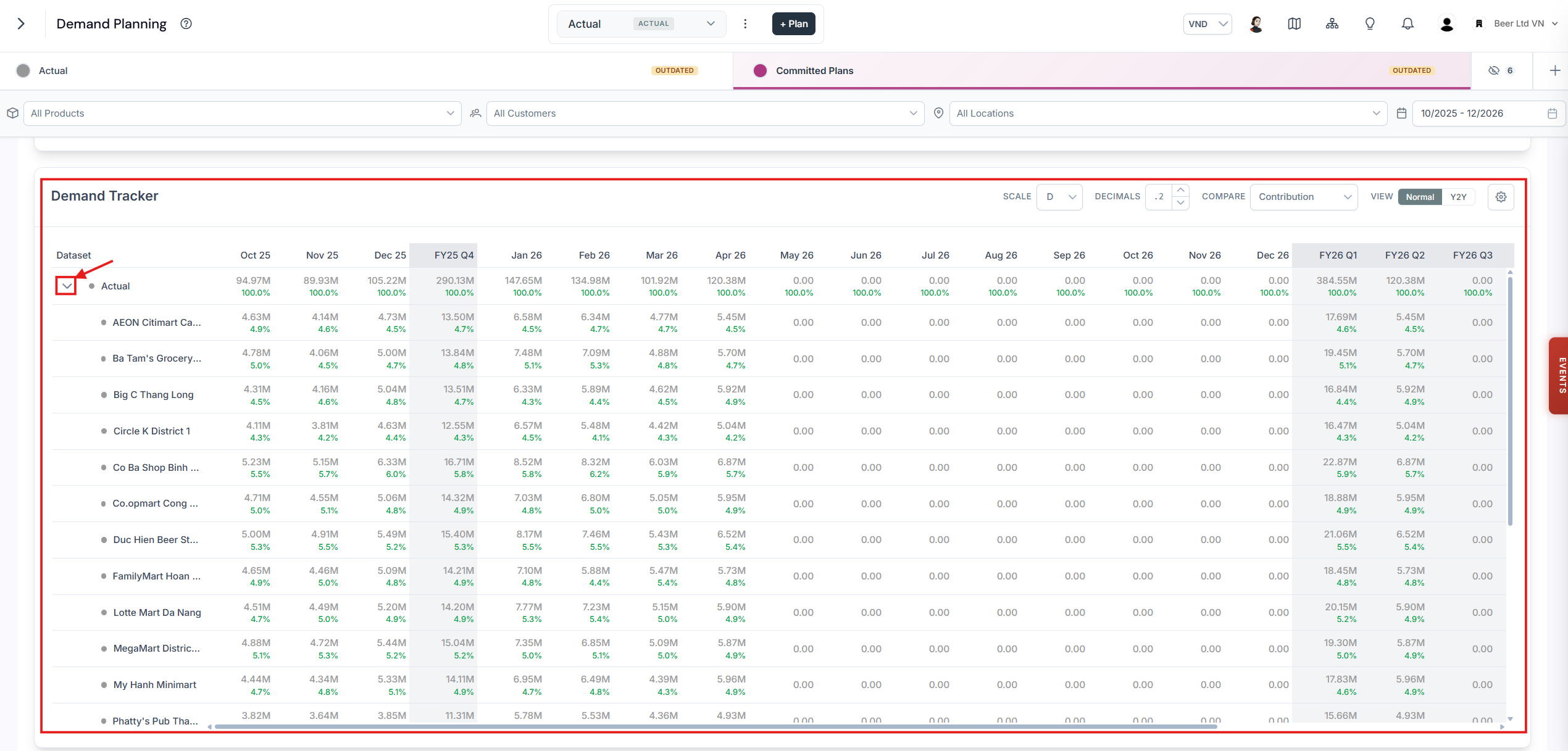The image size is (1568, 751).
Task: Click the table vertical scrollbar
Action: click(1510, 401)
